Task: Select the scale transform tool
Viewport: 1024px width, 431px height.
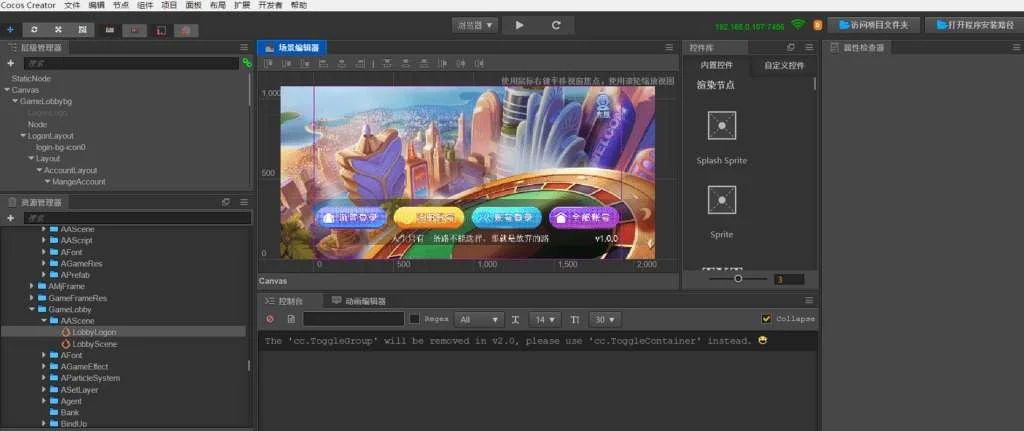Action: click(58, 29)
